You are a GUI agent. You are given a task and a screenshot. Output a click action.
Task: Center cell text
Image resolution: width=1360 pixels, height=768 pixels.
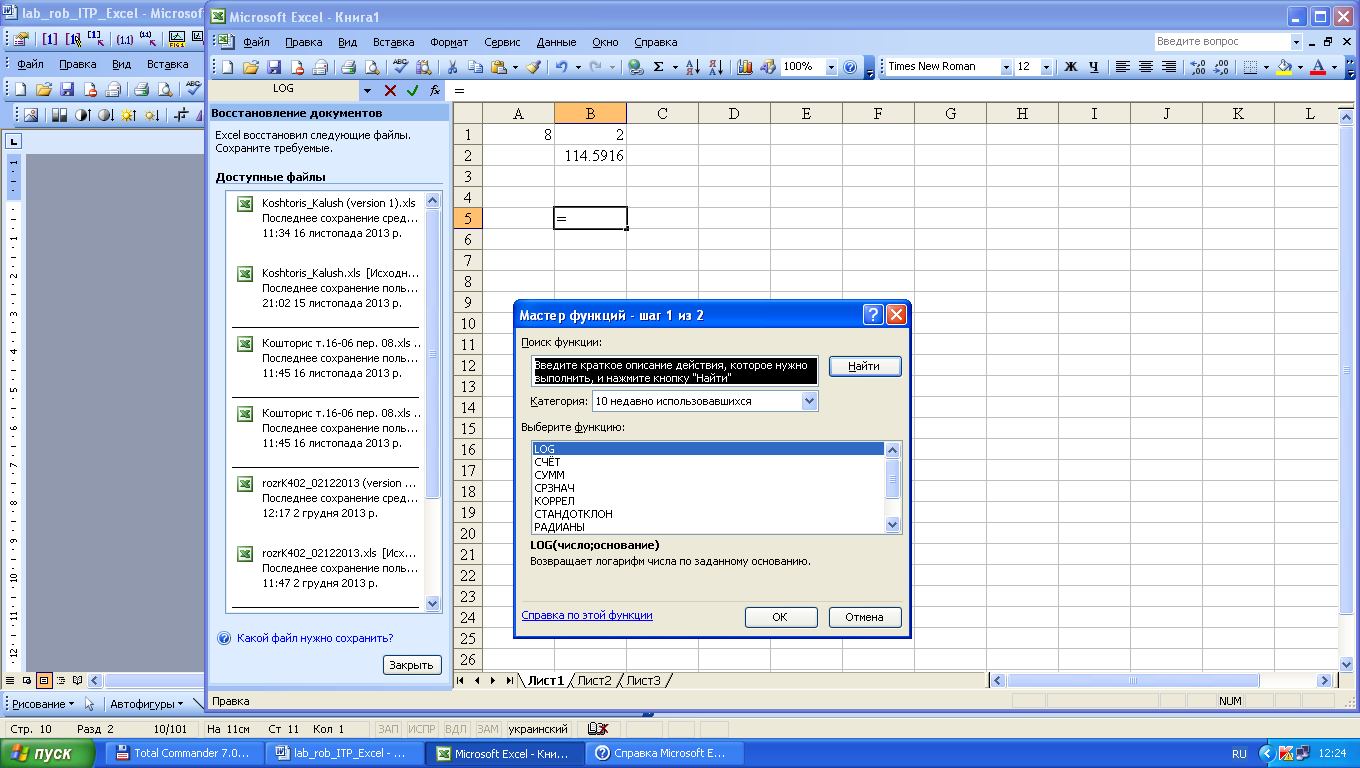pos(1145,67)
